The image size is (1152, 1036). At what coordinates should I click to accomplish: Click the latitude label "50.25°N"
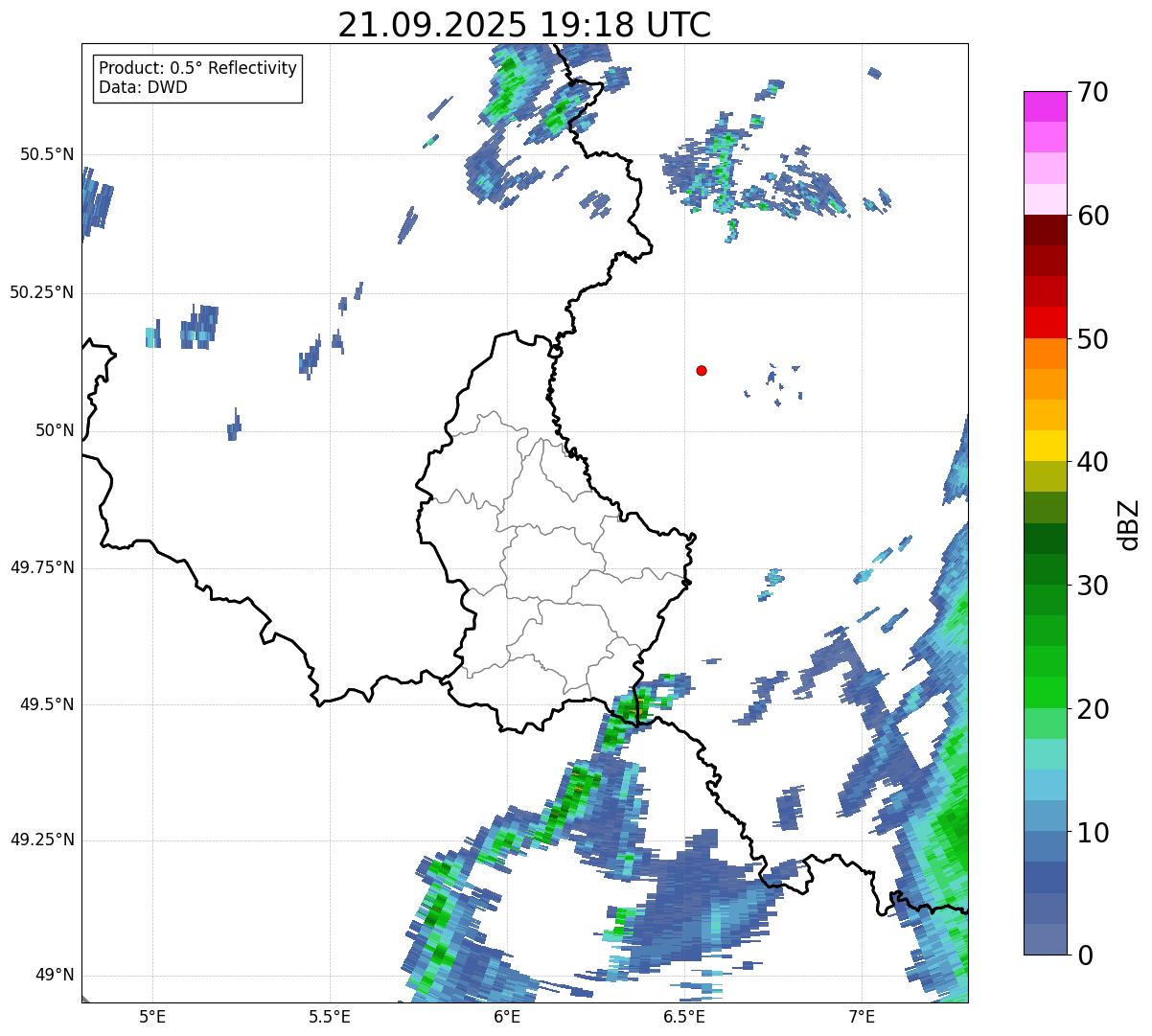coord(42,292)
